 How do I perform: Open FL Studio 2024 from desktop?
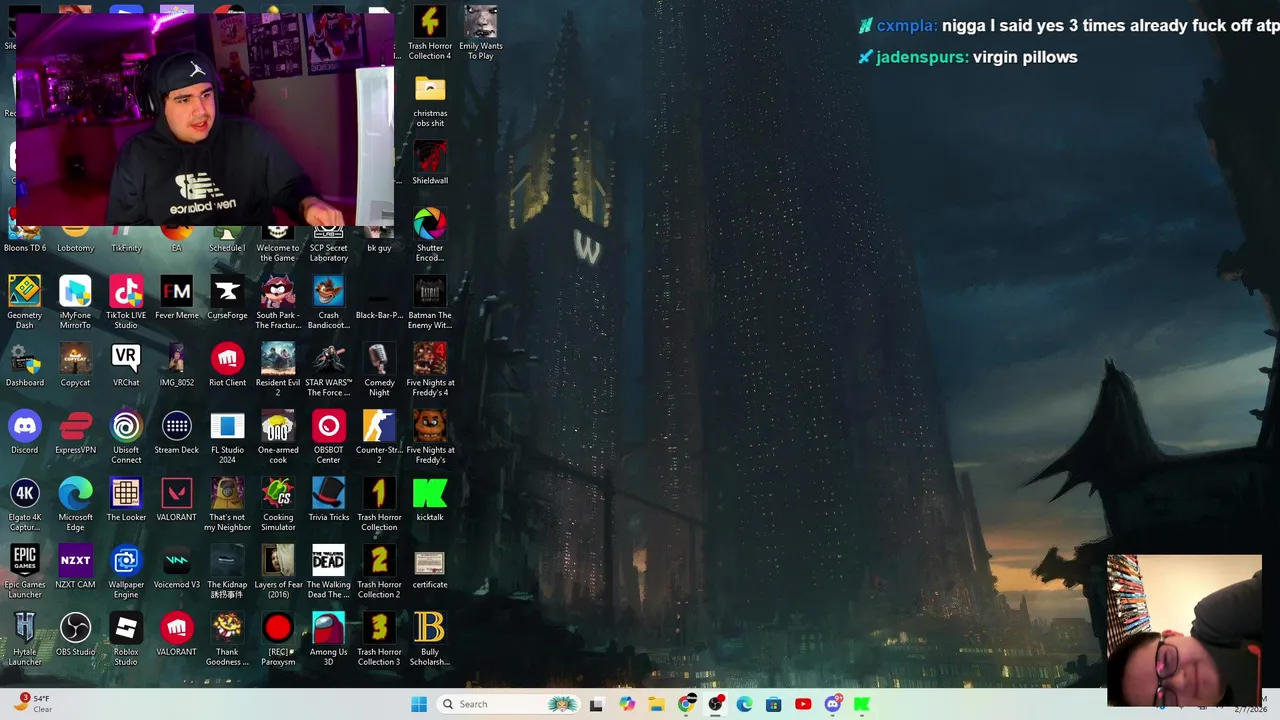(x=227, y=436)
